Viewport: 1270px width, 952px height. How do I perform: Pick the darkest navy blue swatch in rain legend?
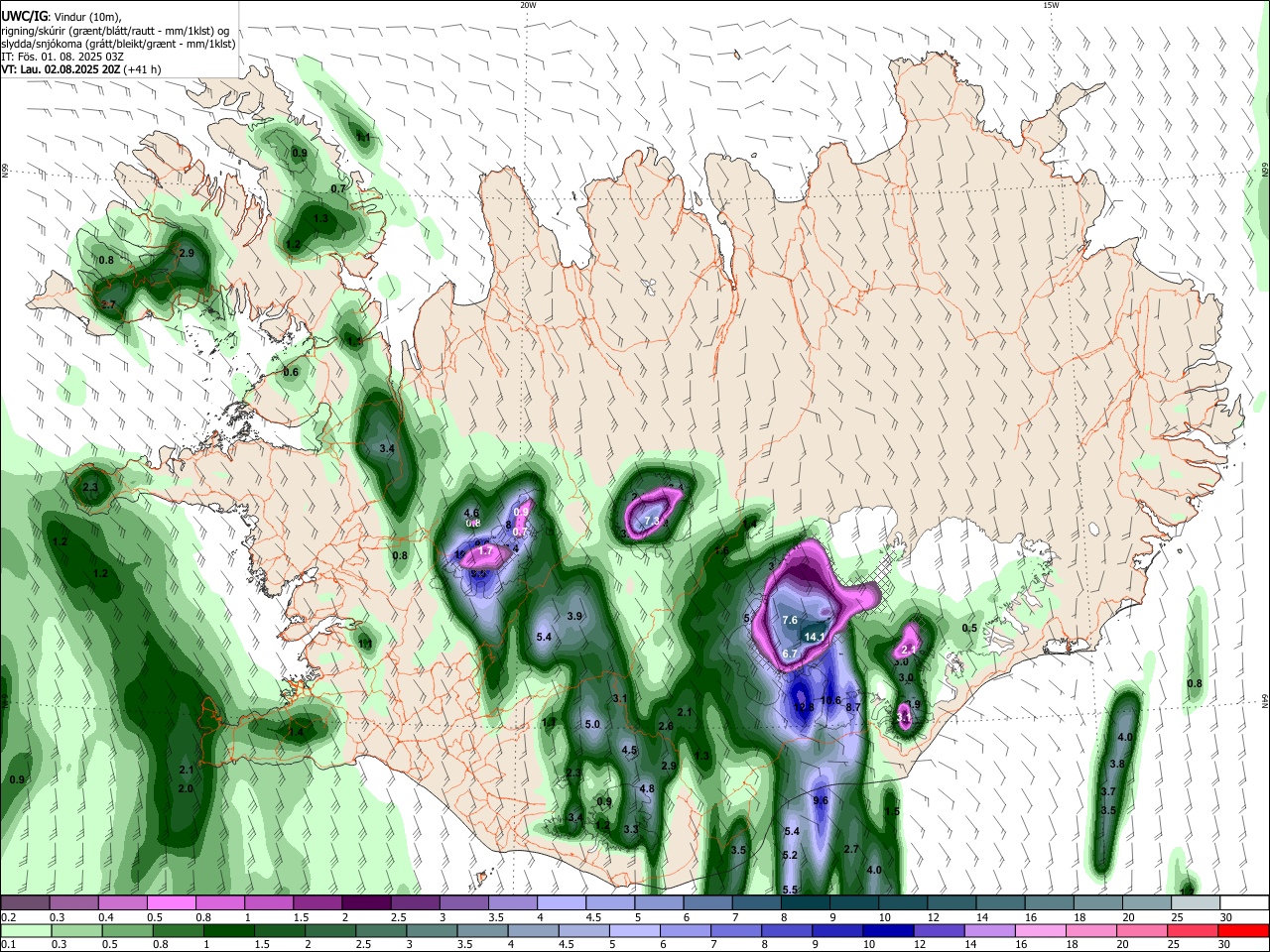886,930
